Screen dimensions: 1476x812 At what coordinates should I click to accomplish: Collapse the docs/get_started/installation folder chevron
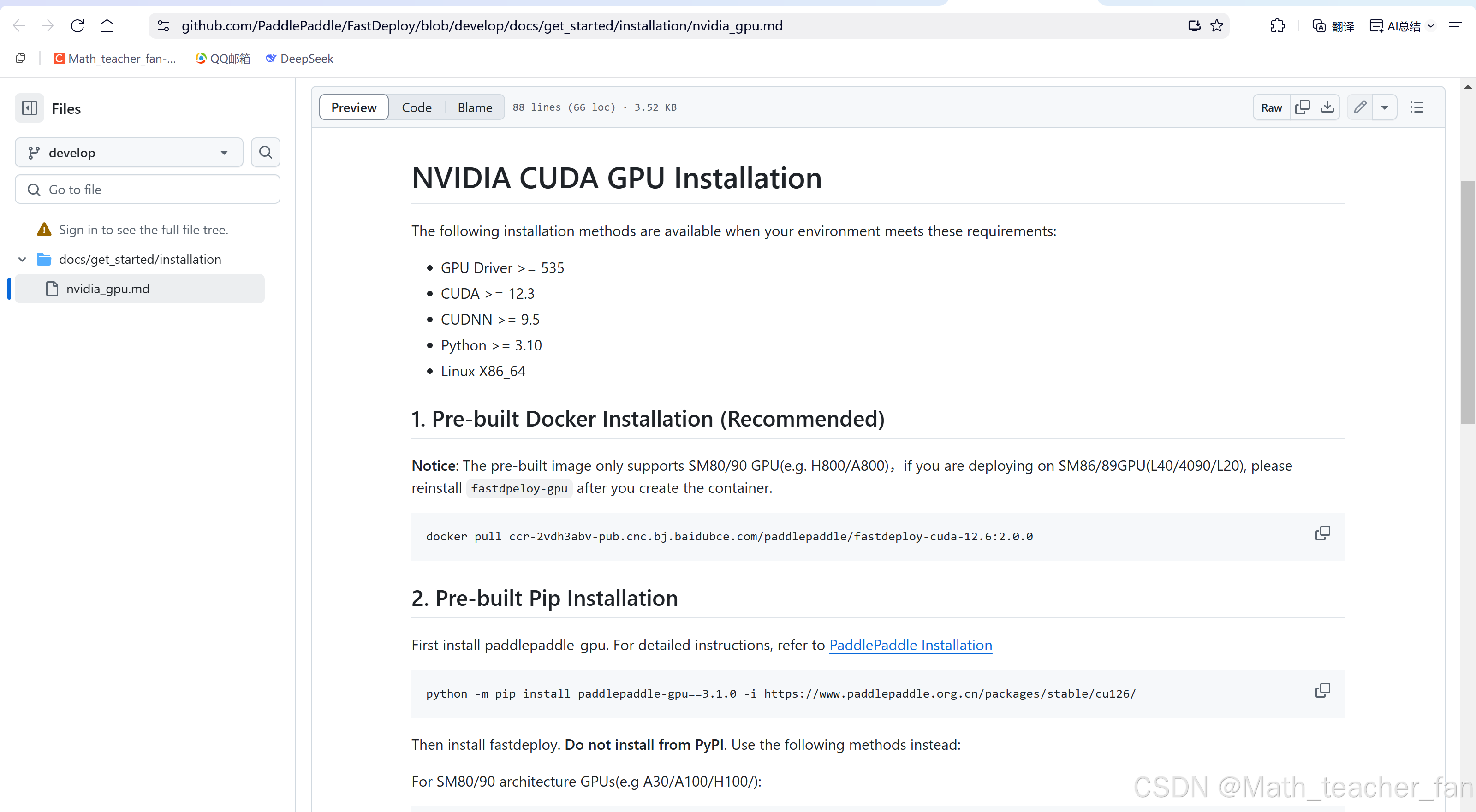click(x=22, y=260)
